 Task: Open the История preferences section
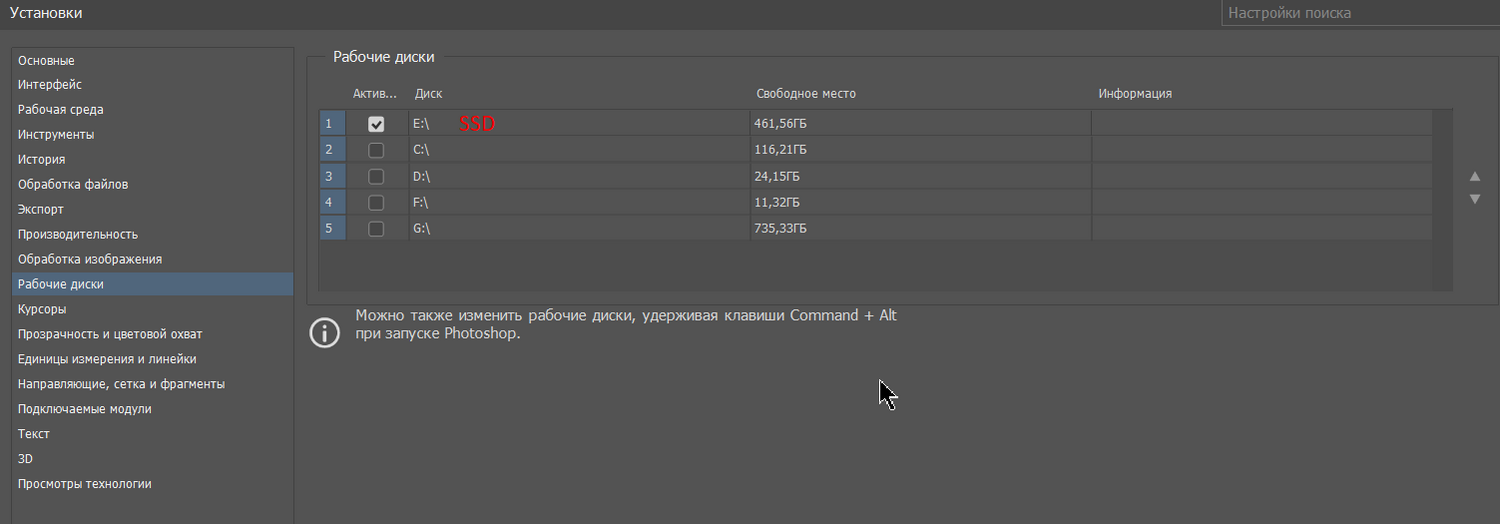(x=153, y=160)
